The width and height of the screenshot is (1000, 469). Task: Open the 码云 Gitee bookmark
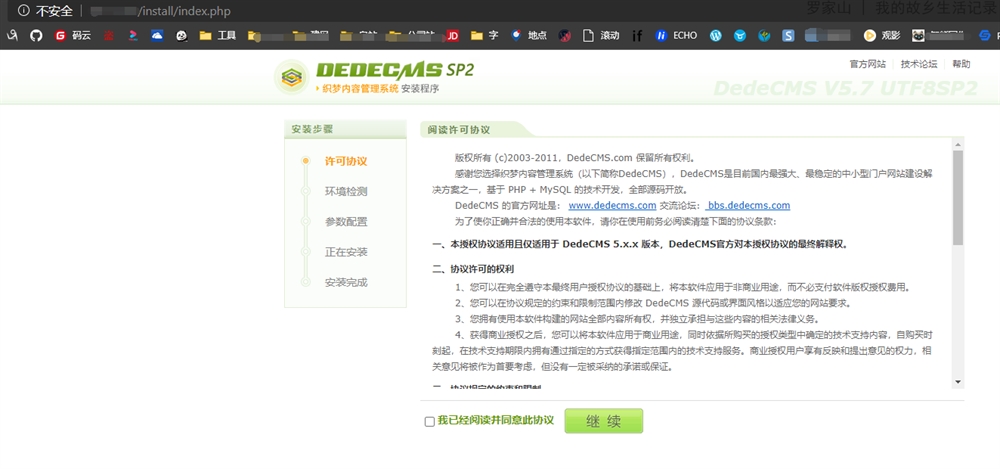point(73,36)
